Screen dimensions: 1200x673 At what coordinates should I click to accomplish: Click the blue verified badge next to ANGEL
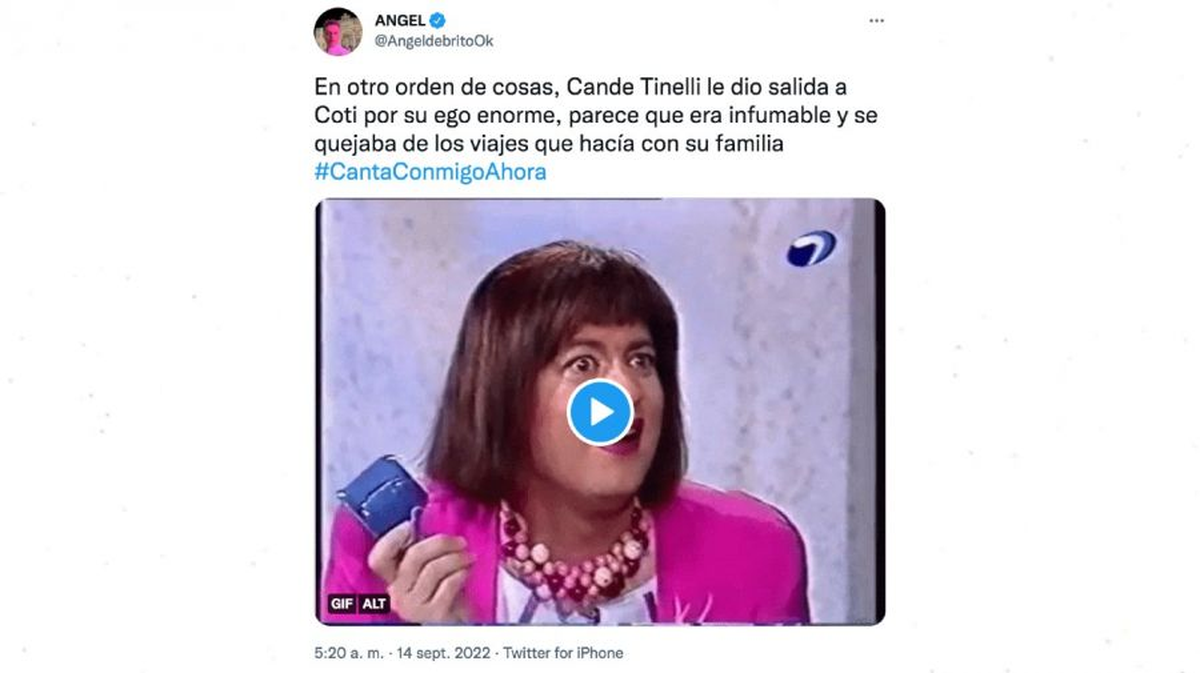[437, 20]
